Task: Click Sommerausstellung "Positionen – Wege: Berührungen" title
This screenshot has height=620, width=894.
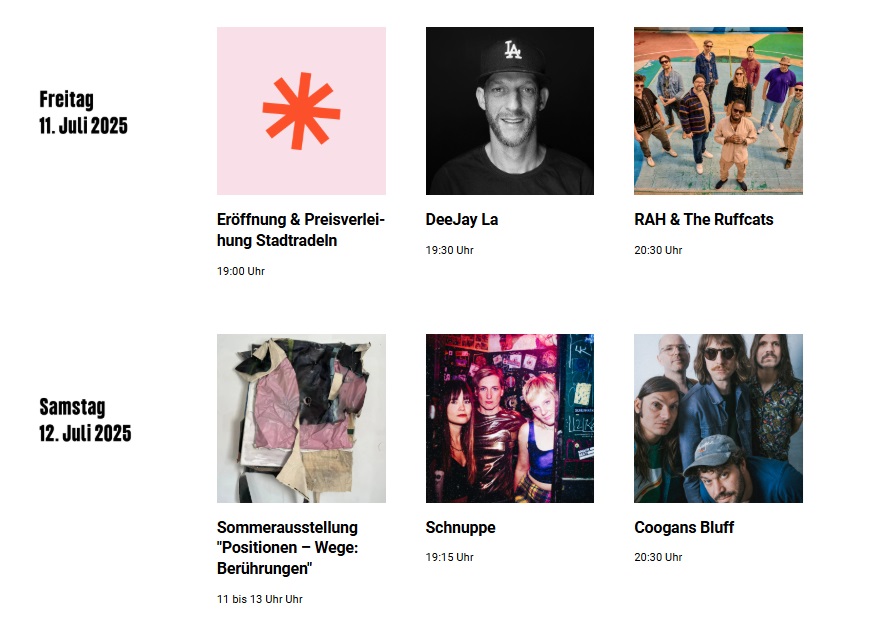Action: (287, 548)
